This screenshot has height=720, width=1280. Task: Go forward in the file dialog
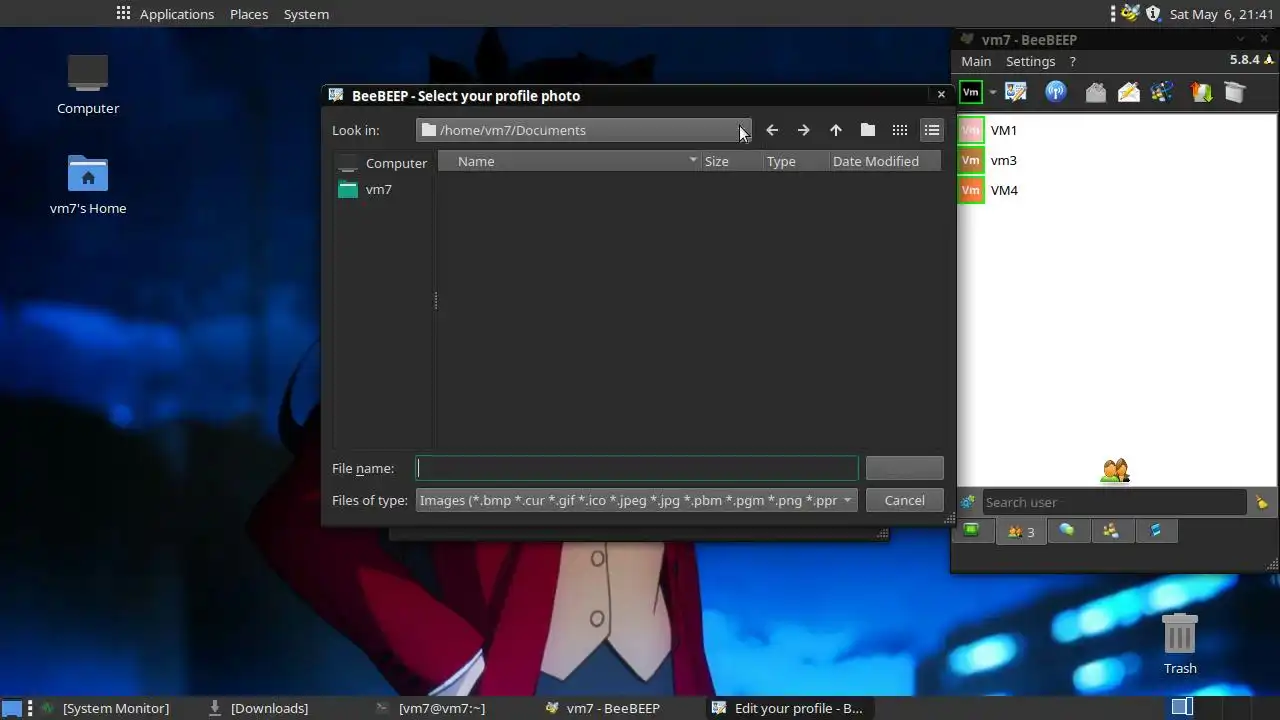point(804,130)
